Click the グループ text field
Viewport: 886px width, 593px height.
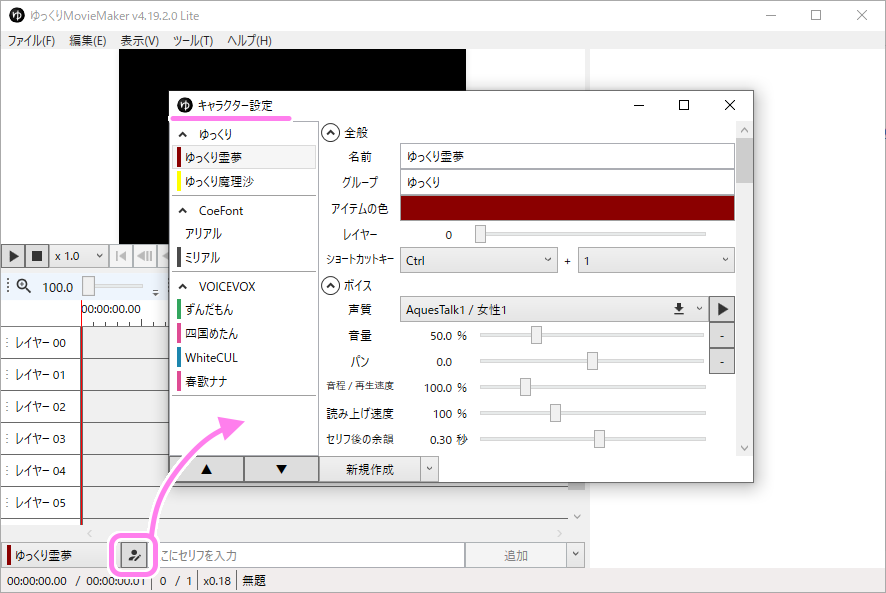(x=567, y=182)
